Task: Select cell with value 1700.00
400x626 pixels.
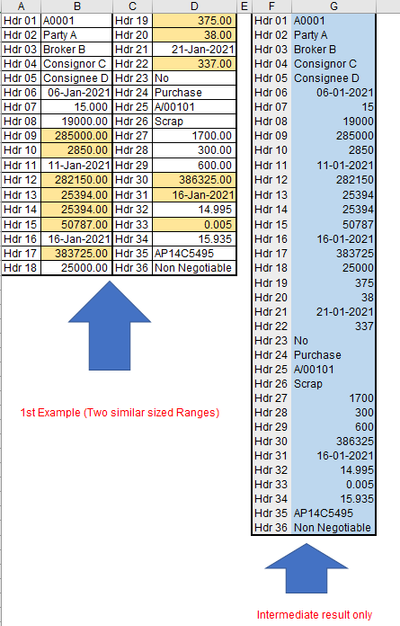Action: [x=194, y=136]
